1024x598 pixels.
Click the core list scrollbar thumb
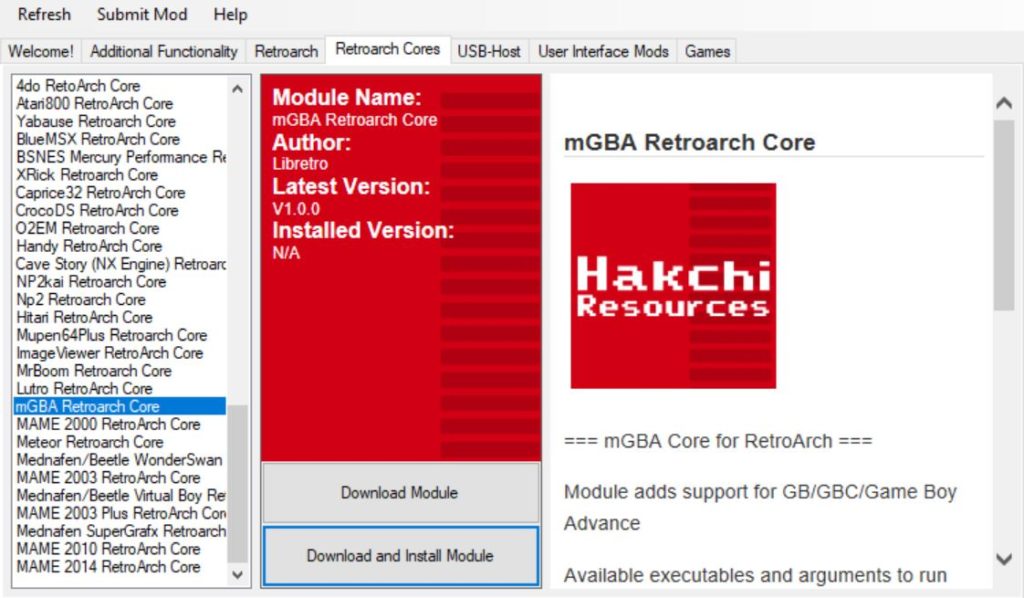(238, 483)
